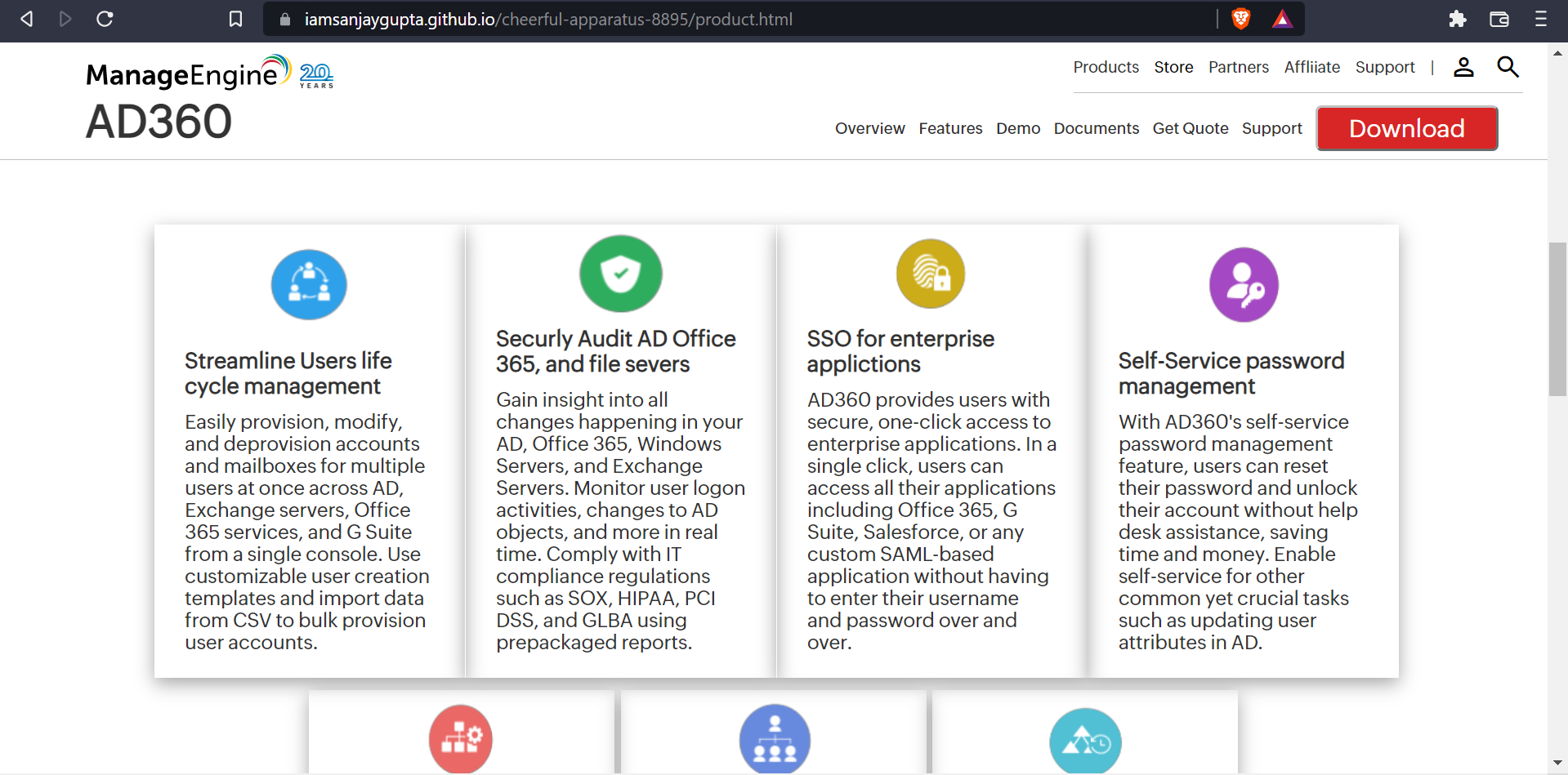Click the ManageEngine logo
The height and width of the screenshot is (775, 1568).
(189, 73)
